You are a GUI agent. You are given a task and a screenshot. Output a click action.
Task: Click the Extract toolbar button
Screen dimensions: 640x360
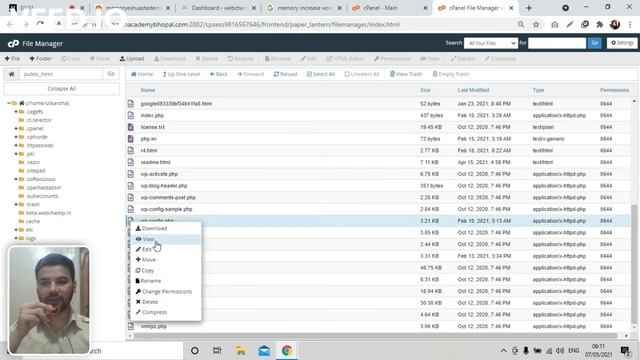pos(462,59)
